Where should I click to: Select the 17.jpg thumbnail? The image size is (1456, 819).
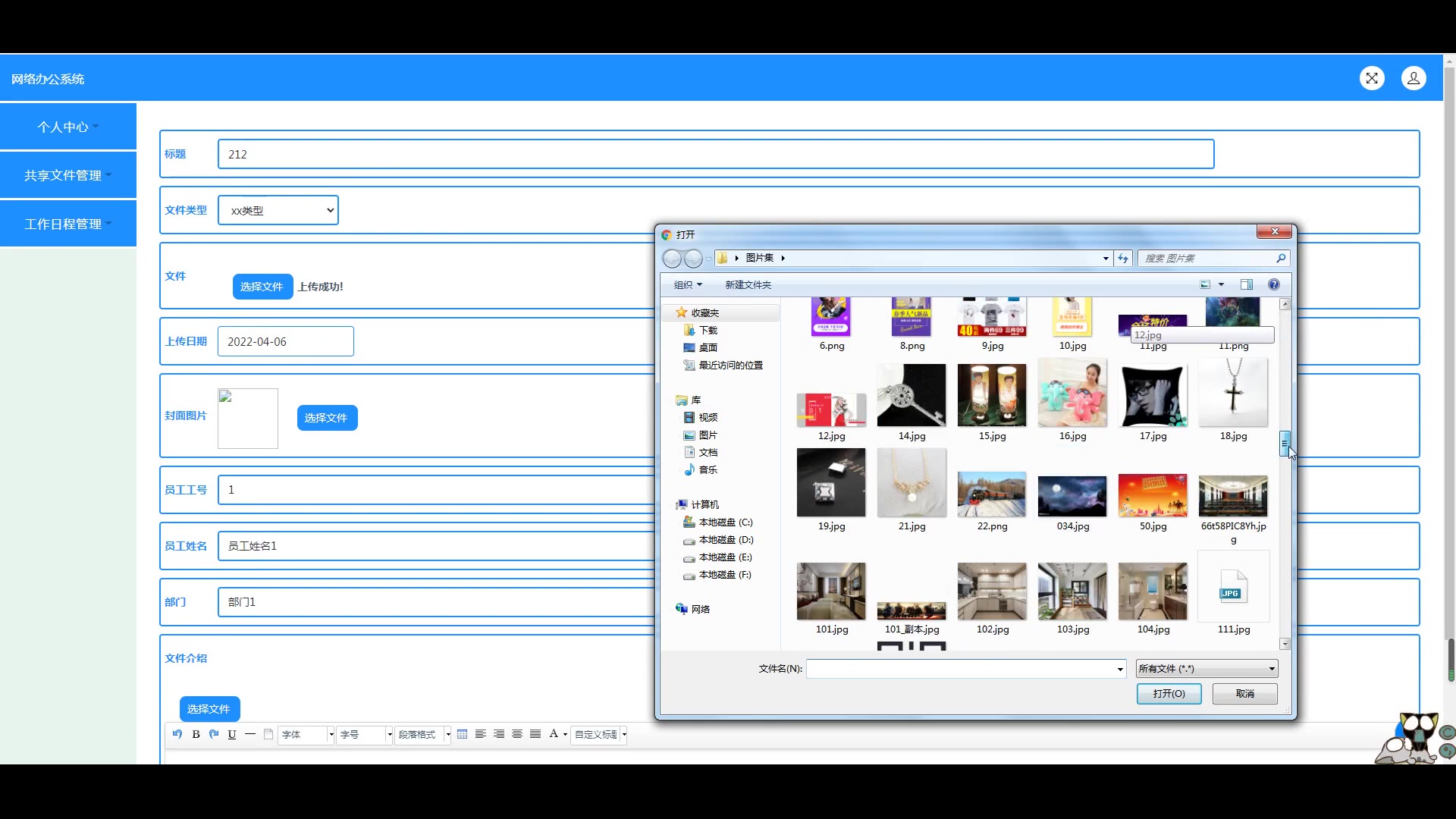tap(1153, 396)
